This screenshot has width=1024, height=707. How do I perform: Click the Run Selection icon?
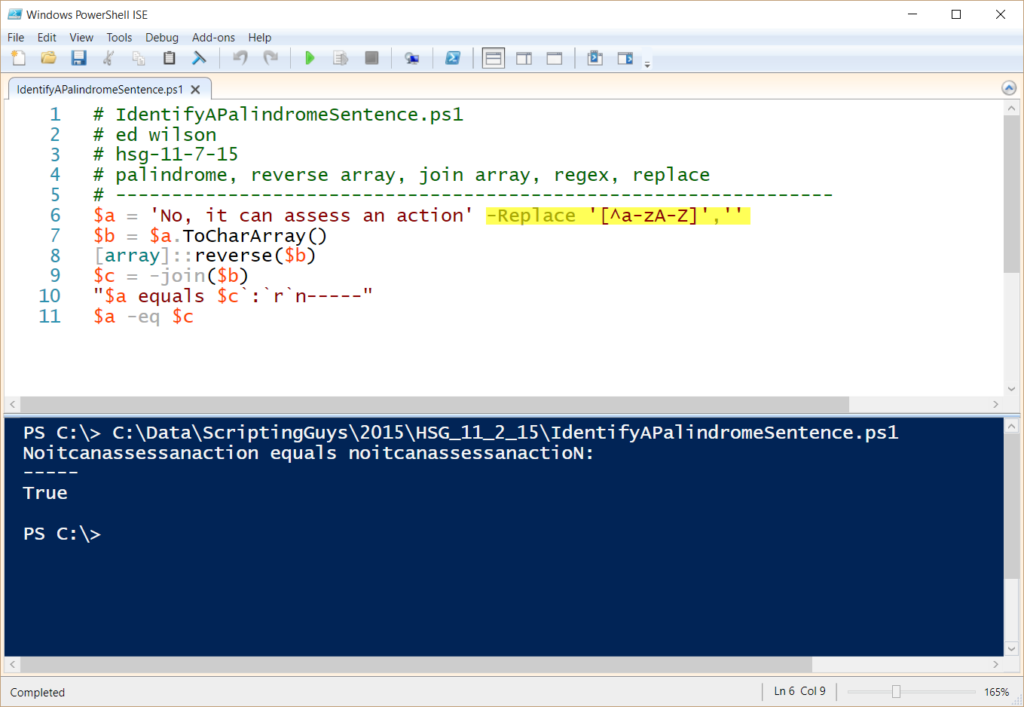[340, 59]
